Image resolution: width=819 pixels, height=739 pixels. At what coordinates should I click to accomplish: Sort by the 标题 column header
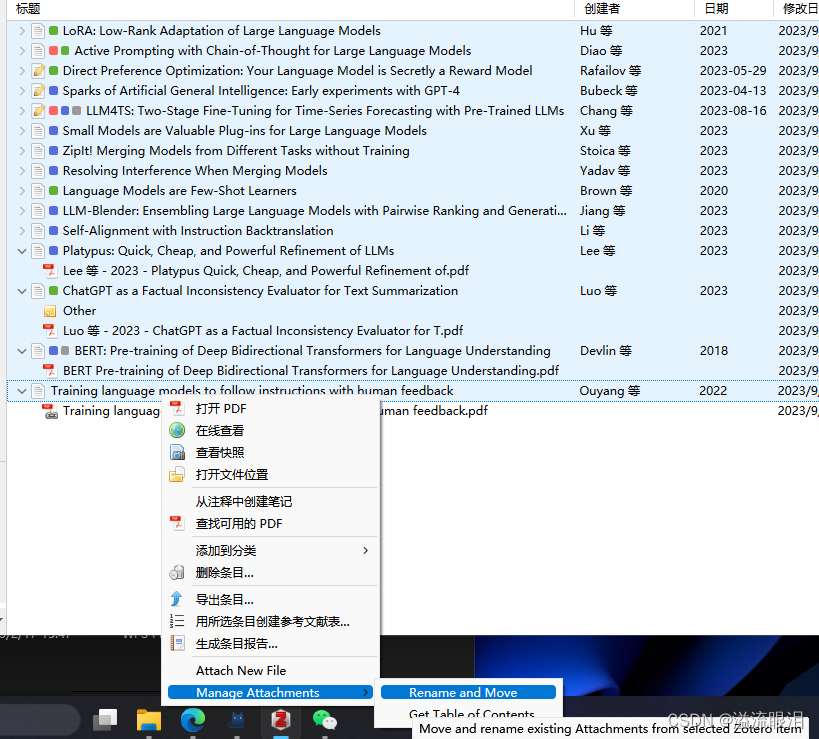290,9
